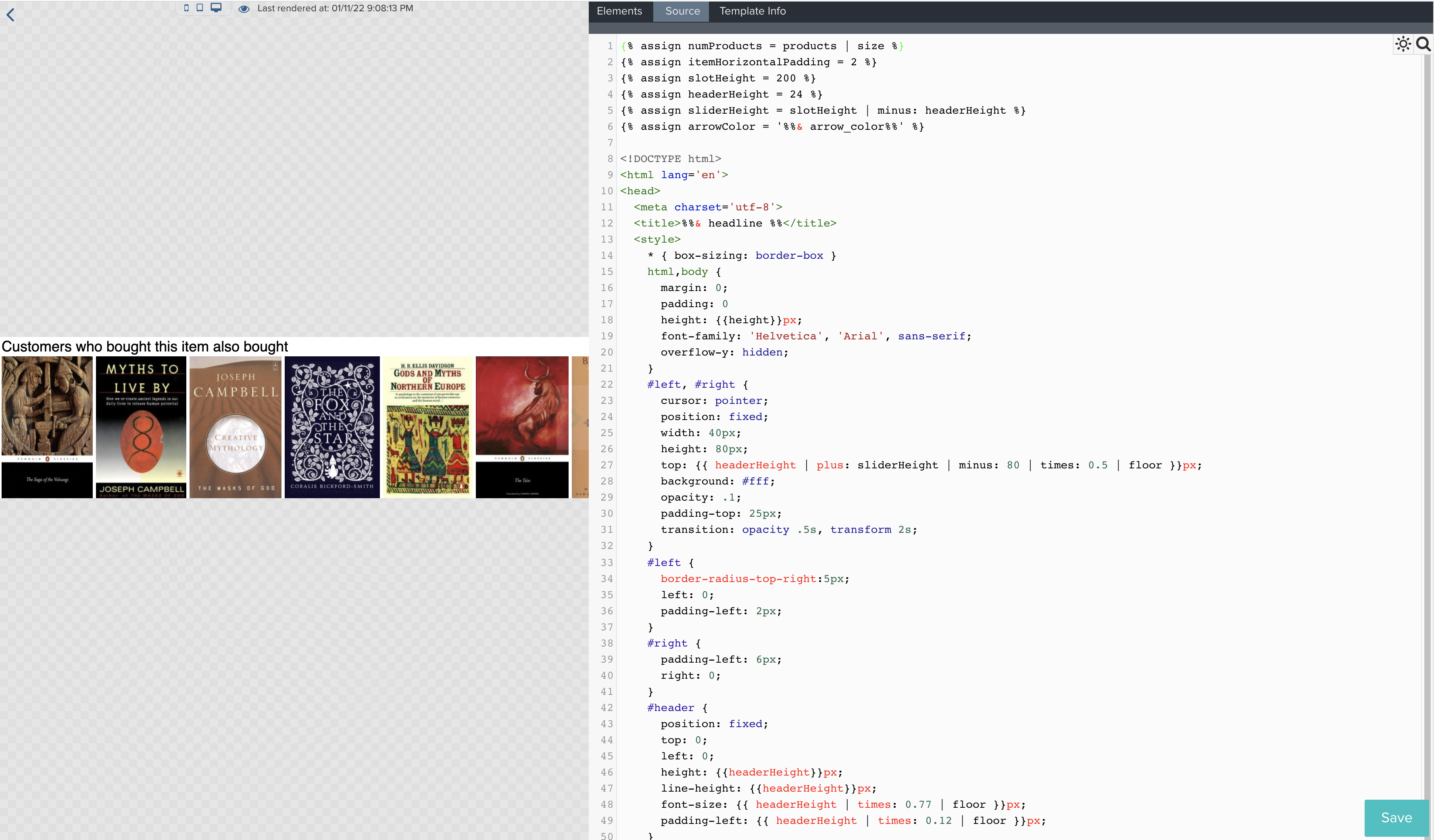Screen dimensions: 1434x840
Task: Click the "<html lang='en'>" line
Action: click(674, 175)
